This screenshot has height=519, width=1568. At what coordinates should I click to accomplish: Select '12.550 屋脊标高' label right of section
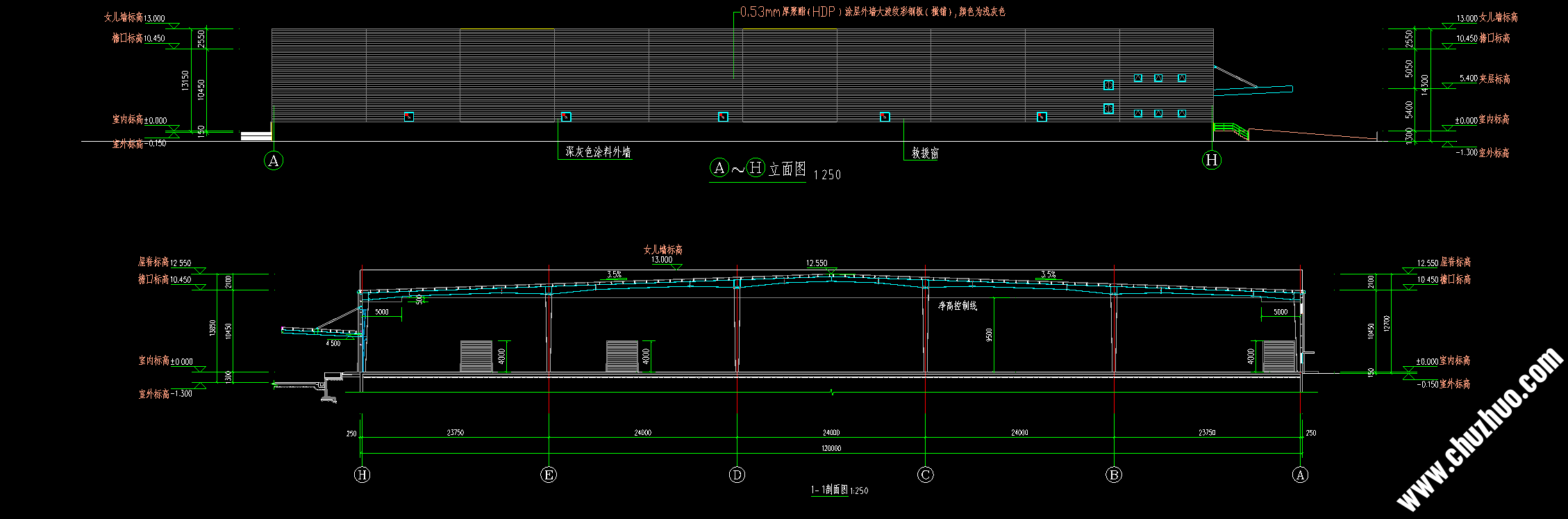coord(1444,263)
